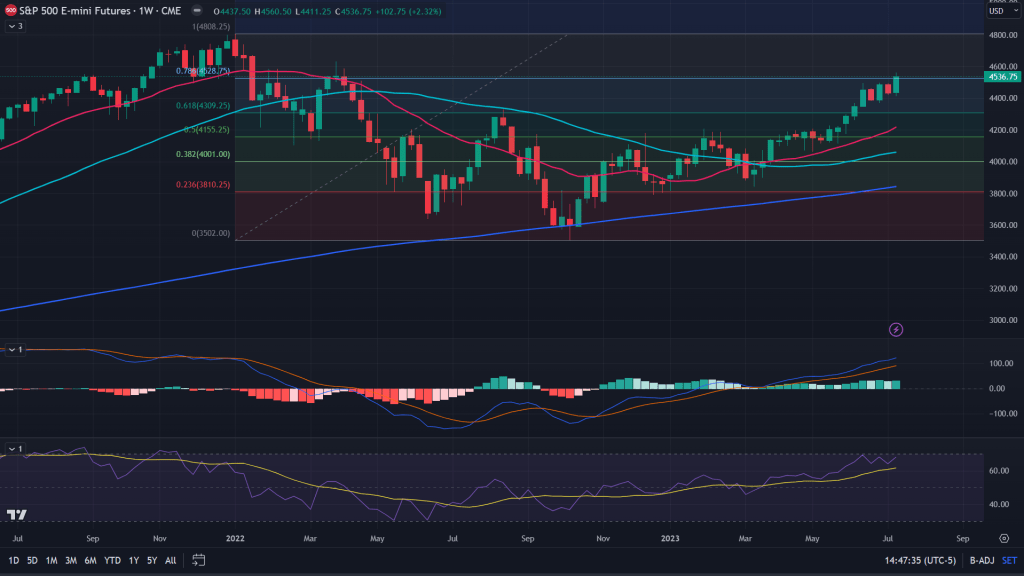Open chart settings gear near the time axis
The width and height of the screenshot is (1024, 576).
(x=1003, y=537)
